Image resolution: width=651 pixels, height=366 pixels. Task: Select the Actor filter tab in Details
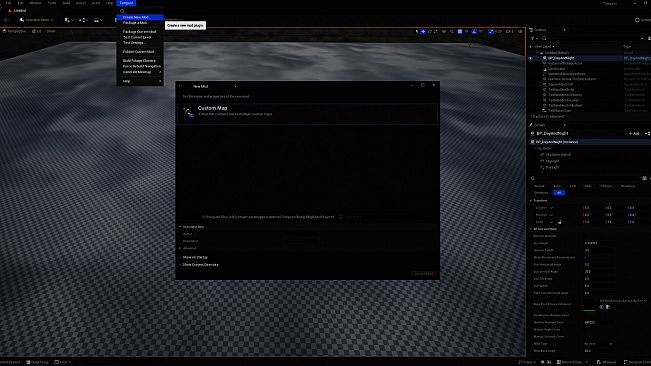(557, 186)
